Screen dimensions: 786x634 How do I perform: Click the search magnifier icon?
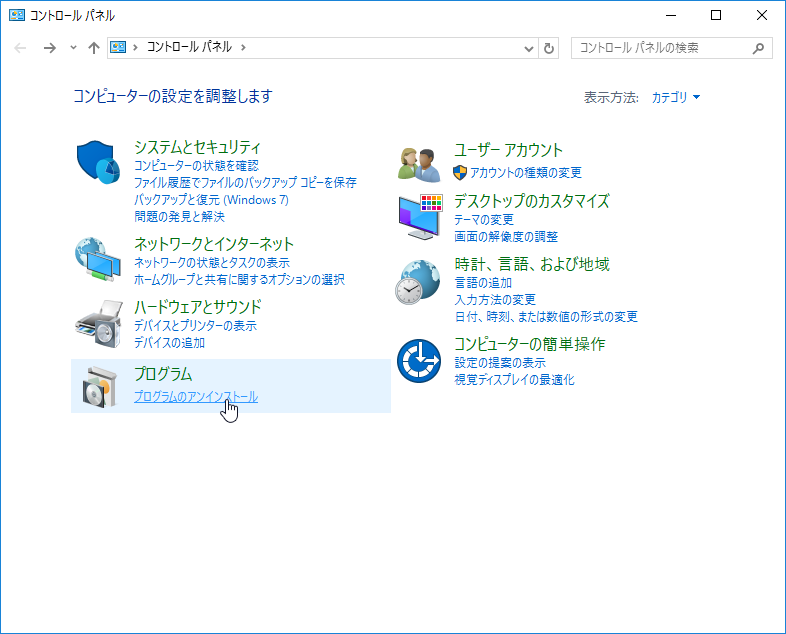[758, 48]
